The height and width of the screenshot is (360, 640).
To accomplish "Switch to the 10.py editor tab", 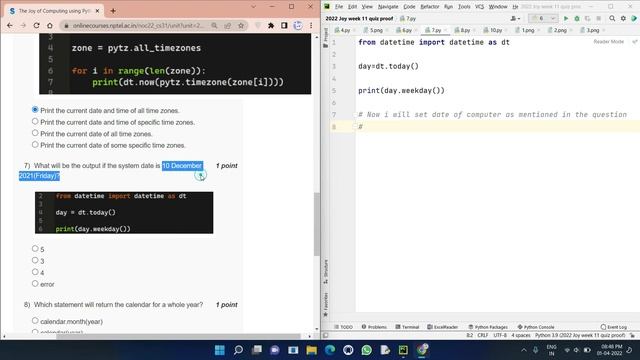I will click(495, 30).
